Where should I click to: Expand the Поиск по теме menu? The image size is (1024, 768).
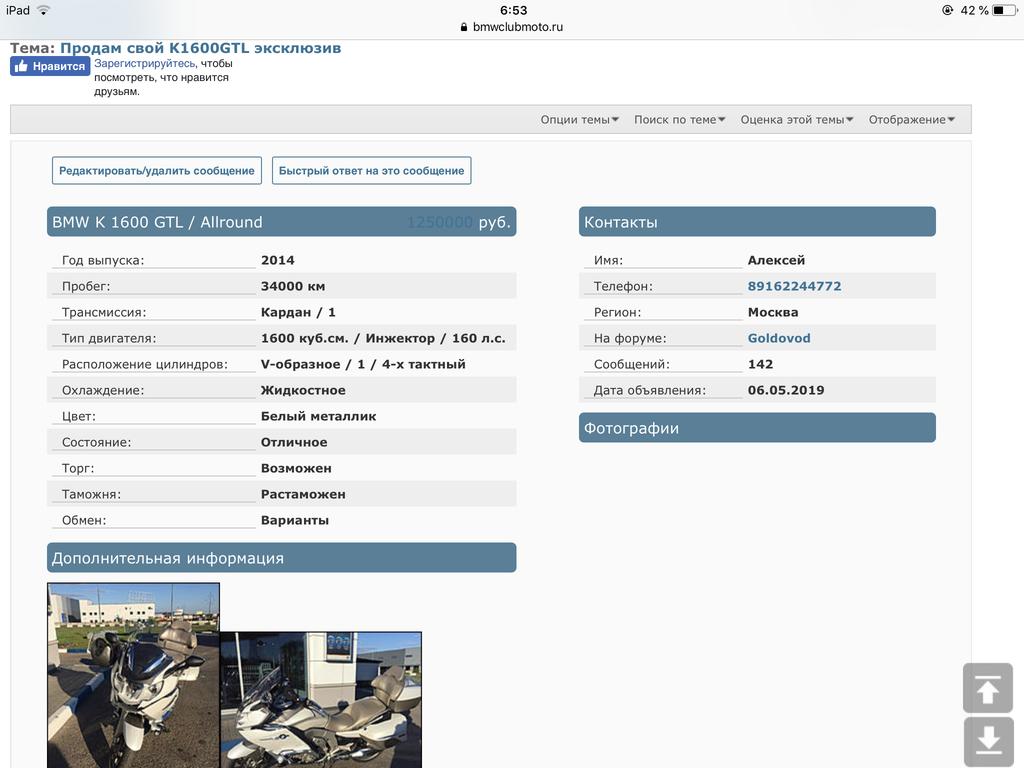coord(679,120)
